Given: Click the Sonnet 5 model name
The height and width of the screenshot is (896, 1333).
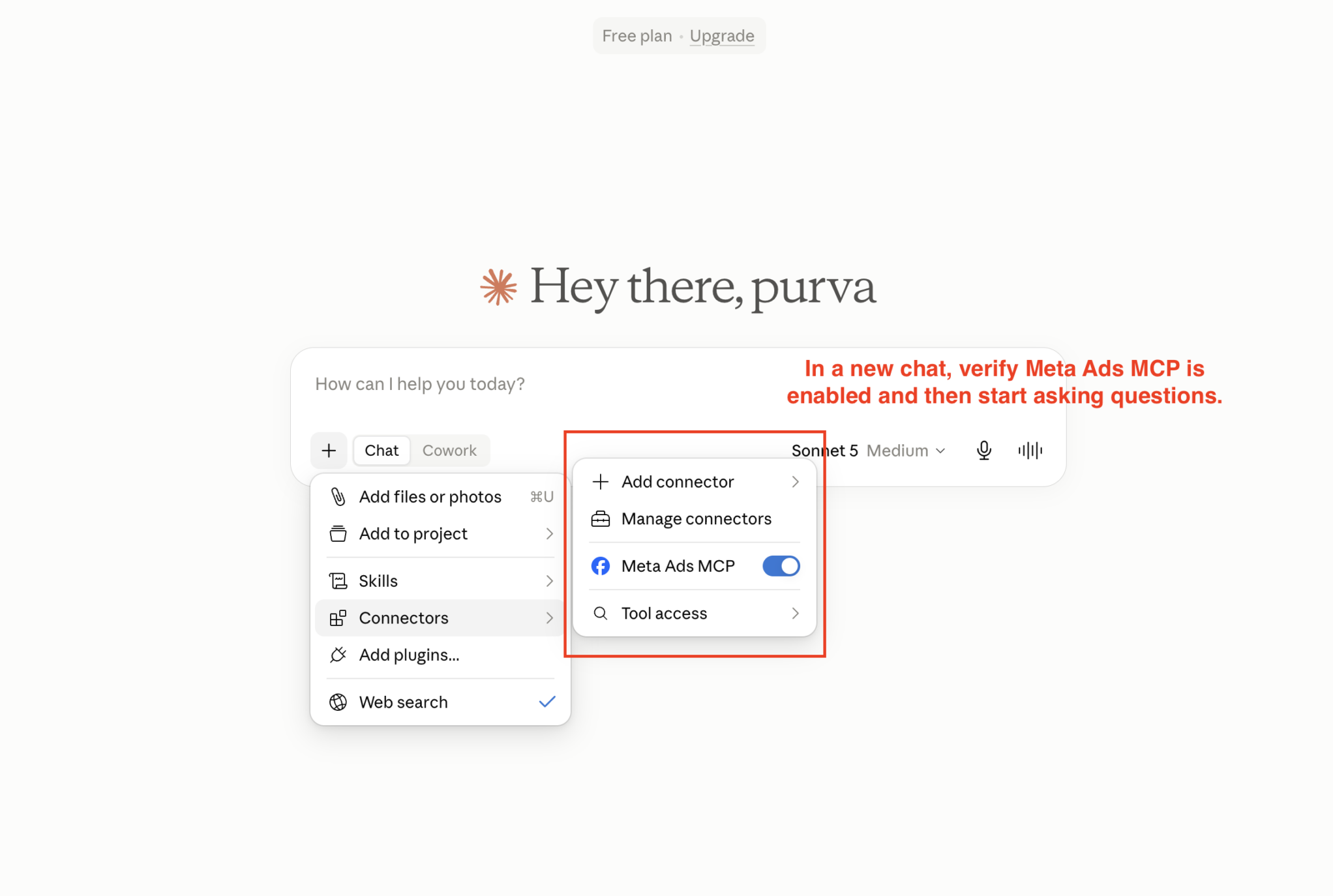Looking at the screenshot, I should (x=824, y=451).
